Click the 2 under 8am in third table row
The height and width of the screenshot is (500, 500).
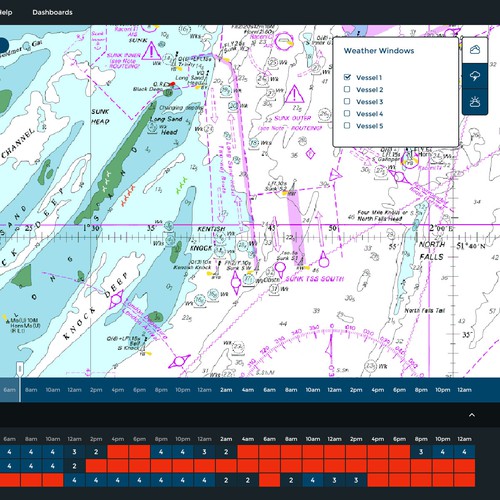(291, 480)
